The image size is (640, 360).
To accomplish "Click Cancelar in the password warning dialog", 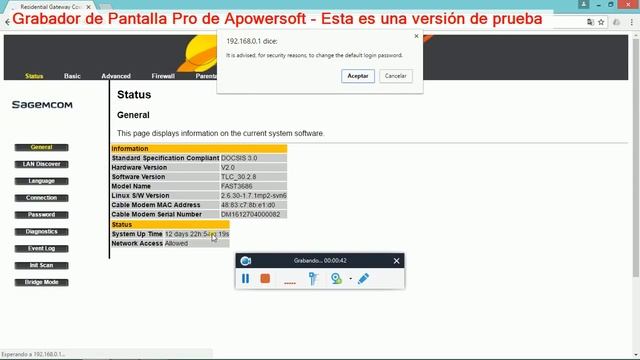I will click(x=396, y=76).
